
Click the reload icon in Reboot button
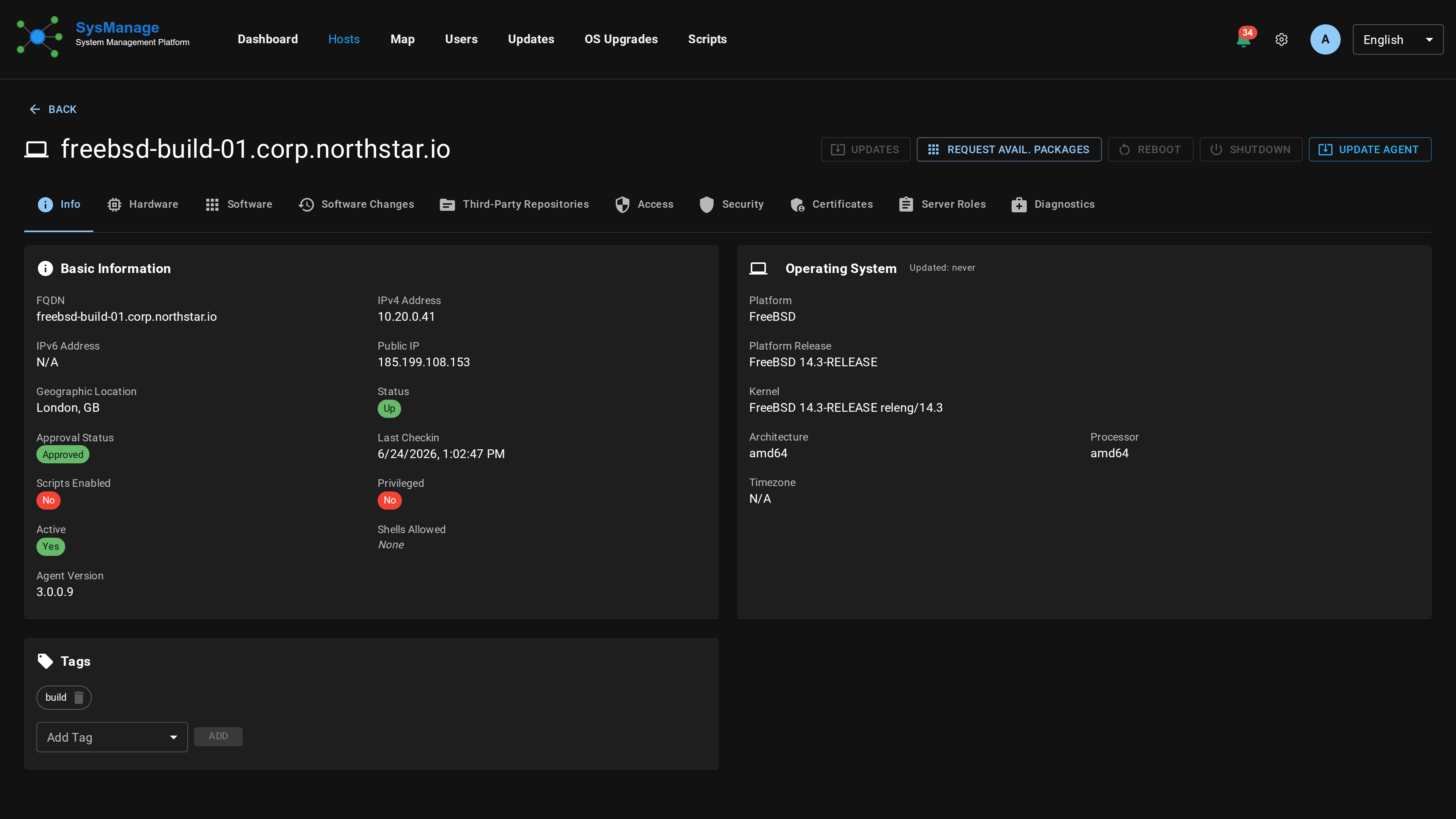pyautogui.click(x=1124, y=150)
